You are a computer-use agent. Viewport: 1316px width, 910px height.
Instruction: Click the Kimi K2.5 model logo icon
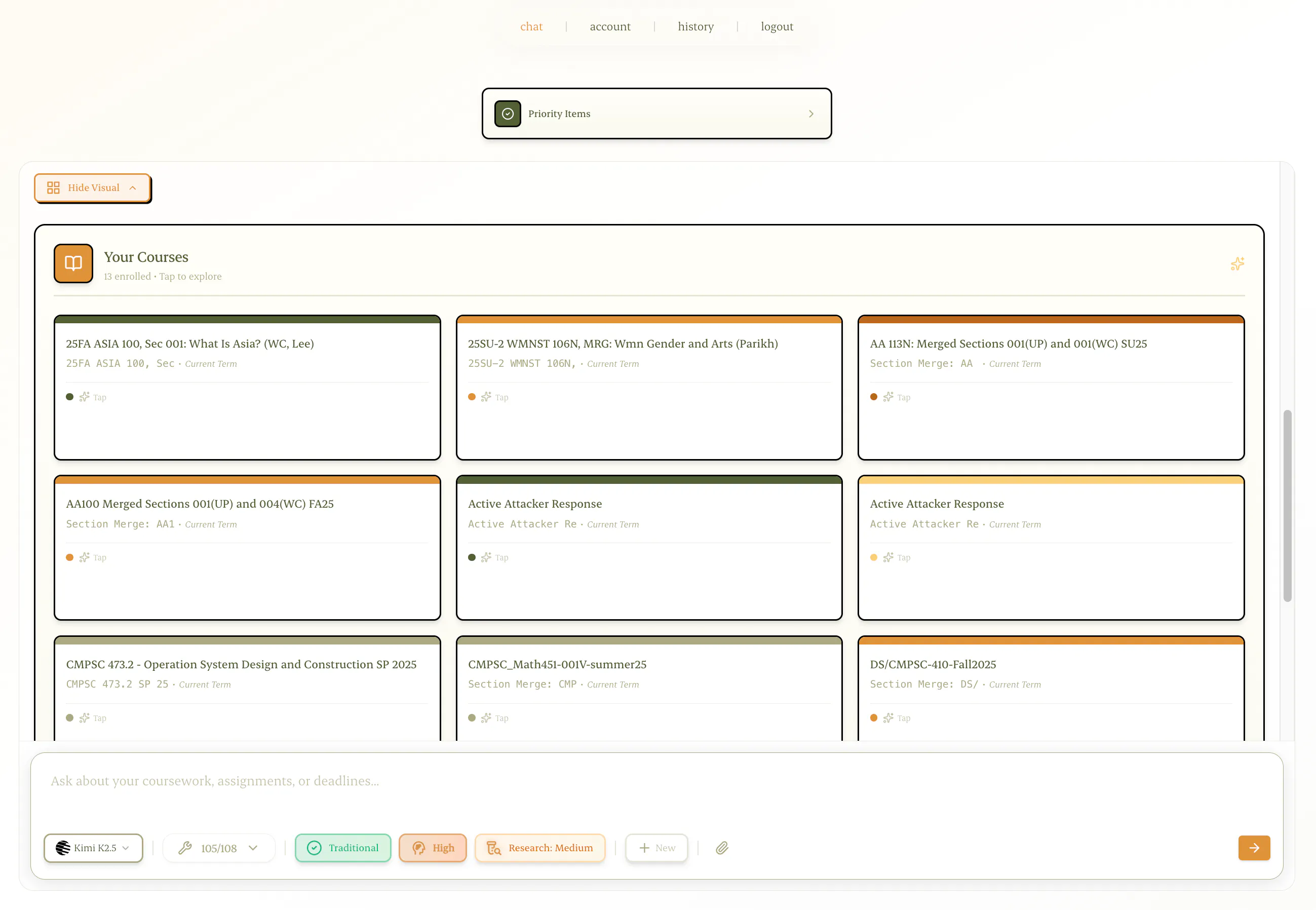tap(63, 848)
